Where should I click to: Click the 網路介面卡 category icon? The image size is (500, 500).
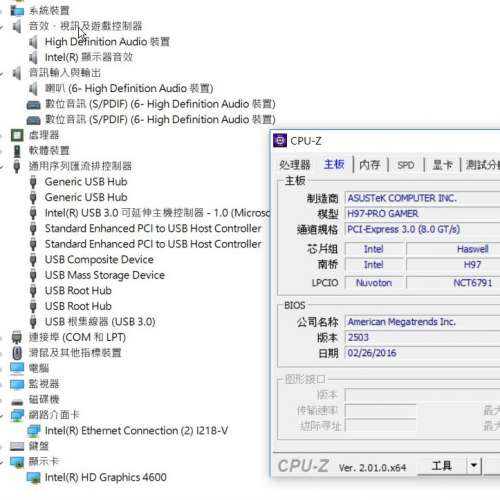(17, 415)
